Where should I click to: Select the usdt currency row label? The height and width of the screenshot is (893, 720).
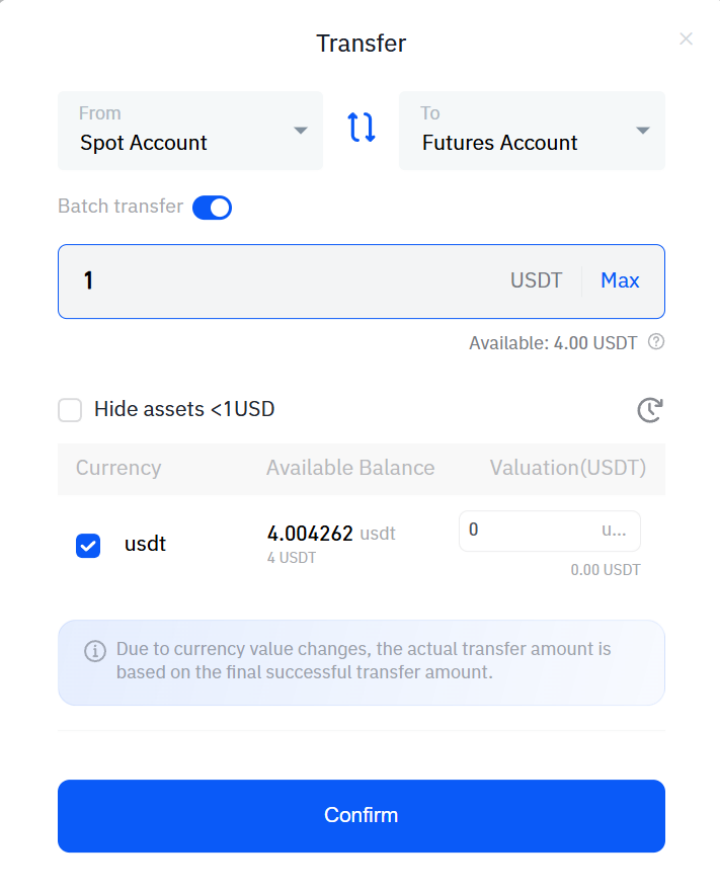(x=145, y=544)
